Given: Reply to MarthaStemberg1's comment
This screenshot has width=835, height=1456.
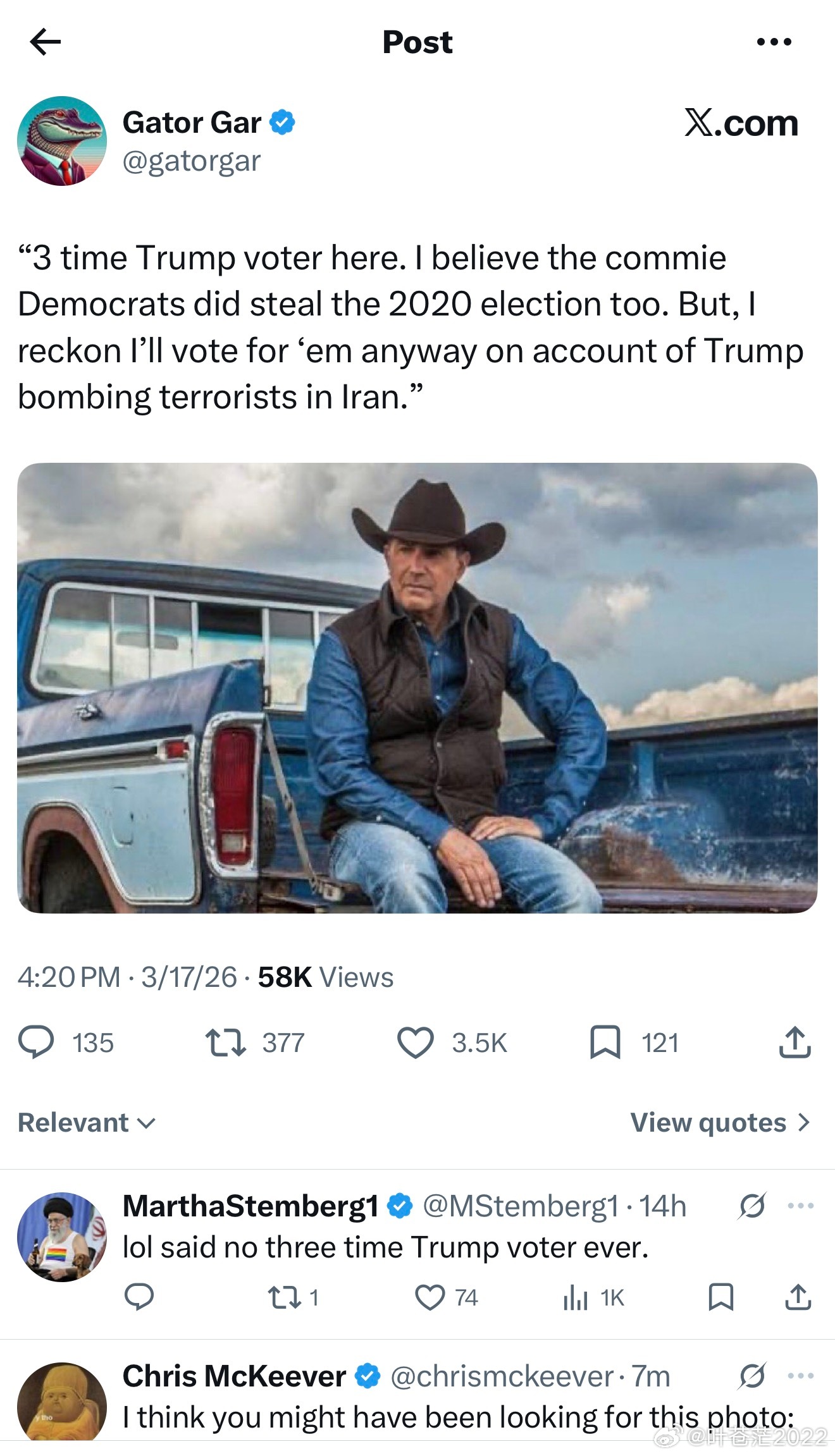Looking at the screenshot, I should tap(139, 1297).
